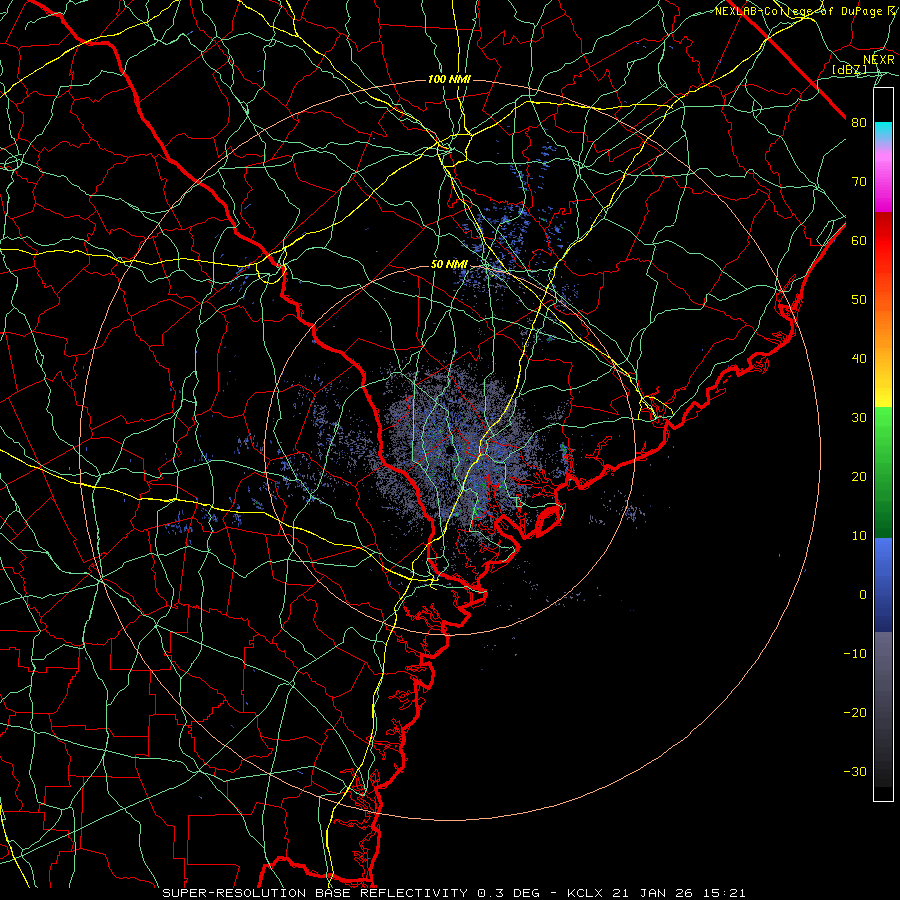Click the '0' value on the dBZ scale
This screenshot has height=900, width=900.
point(863,595)
